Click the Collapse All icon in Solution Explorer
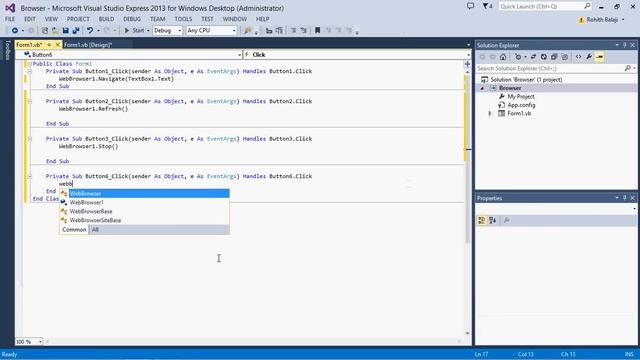The image size is (640, 360). tap(554, 57)
